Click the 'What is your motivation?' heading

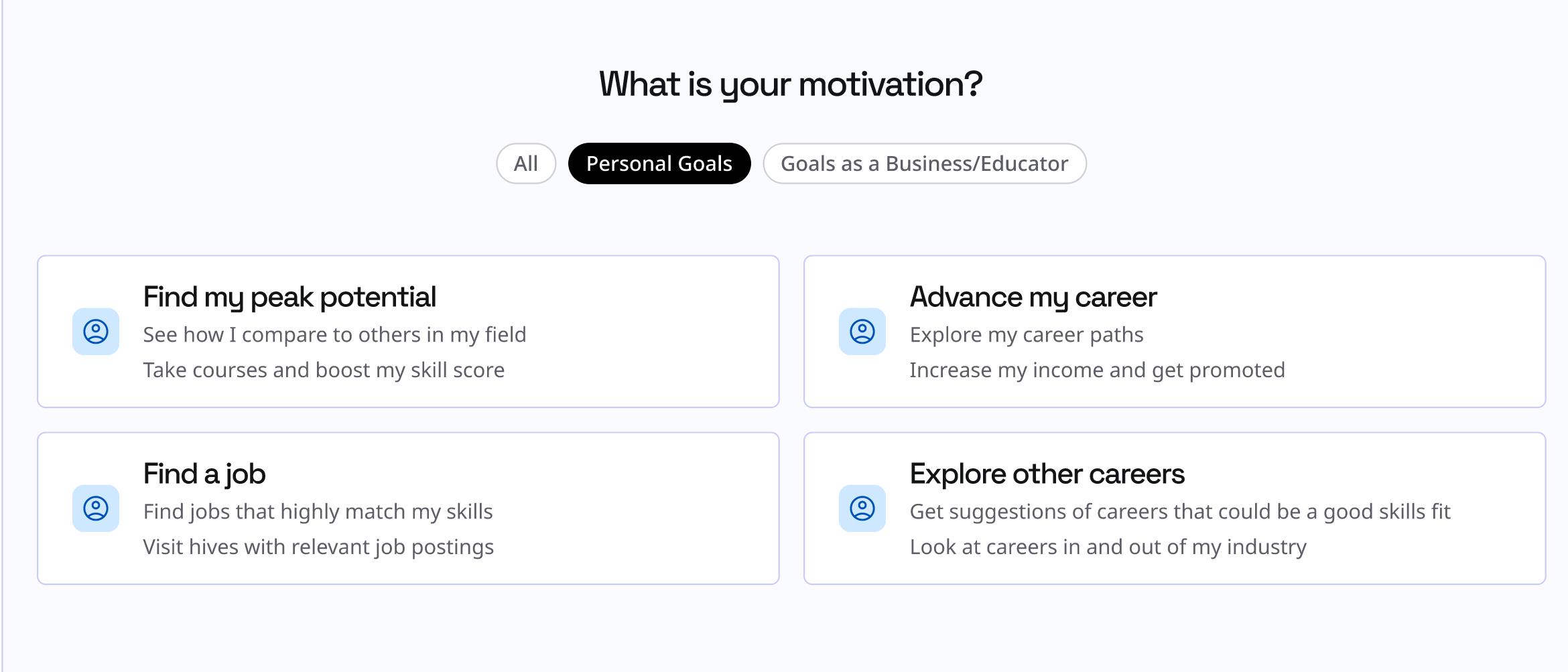[x=791, y=84]
